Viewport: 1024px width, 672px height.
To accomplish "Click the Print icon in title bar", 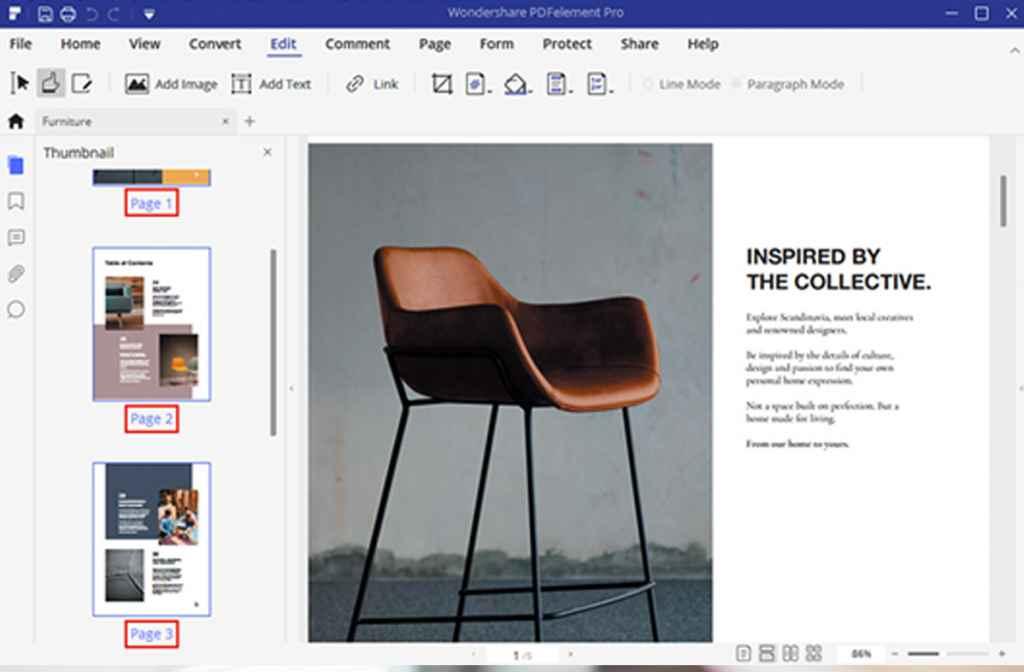I will [68, 14].
